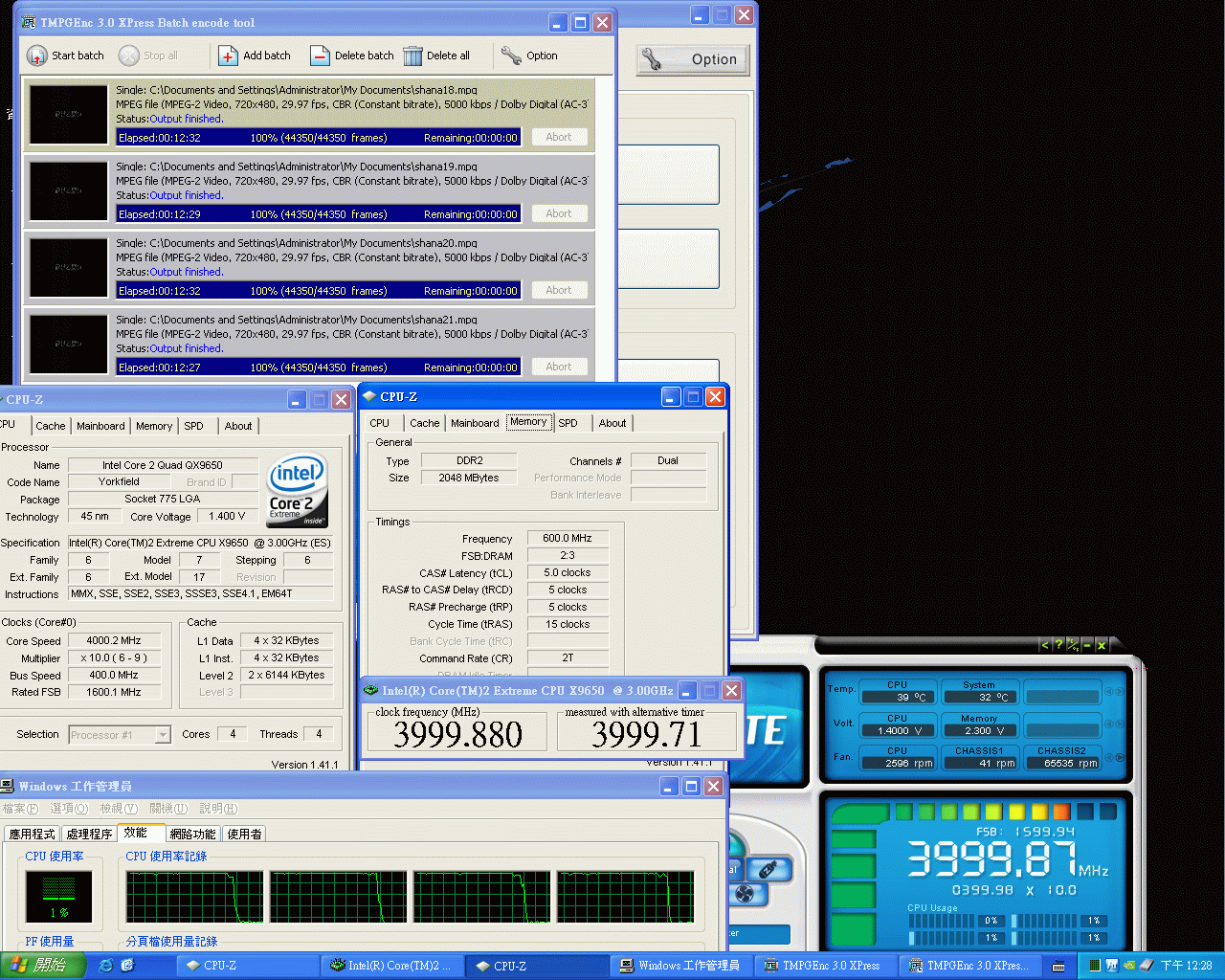Open Mainboard tab in left CPU-Z window
The width and height of the screenshot is (1225, 980).
pyautogui.click(x=100, y=426)
